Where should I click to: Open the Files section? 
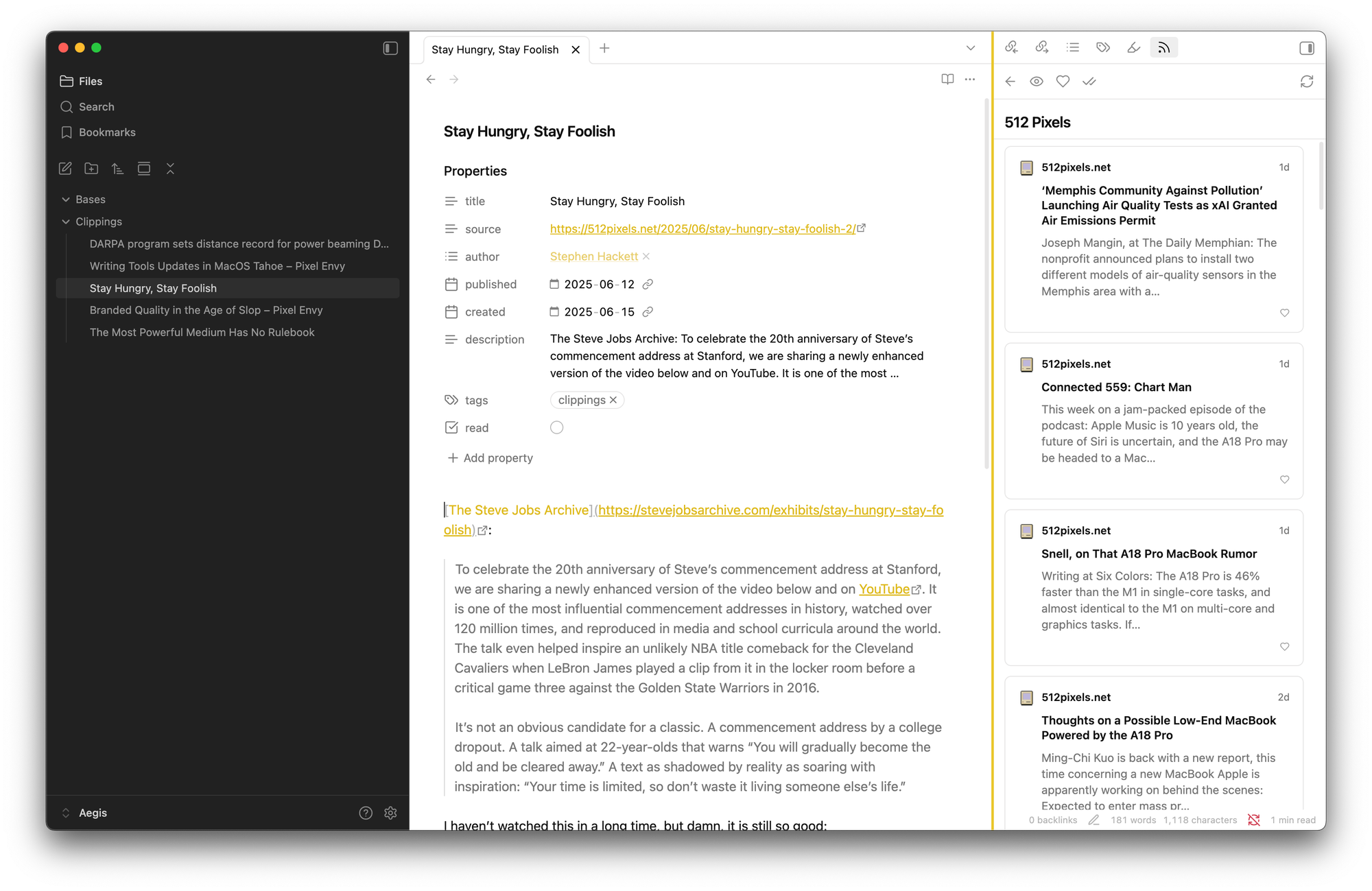click(x=81, y=81)
